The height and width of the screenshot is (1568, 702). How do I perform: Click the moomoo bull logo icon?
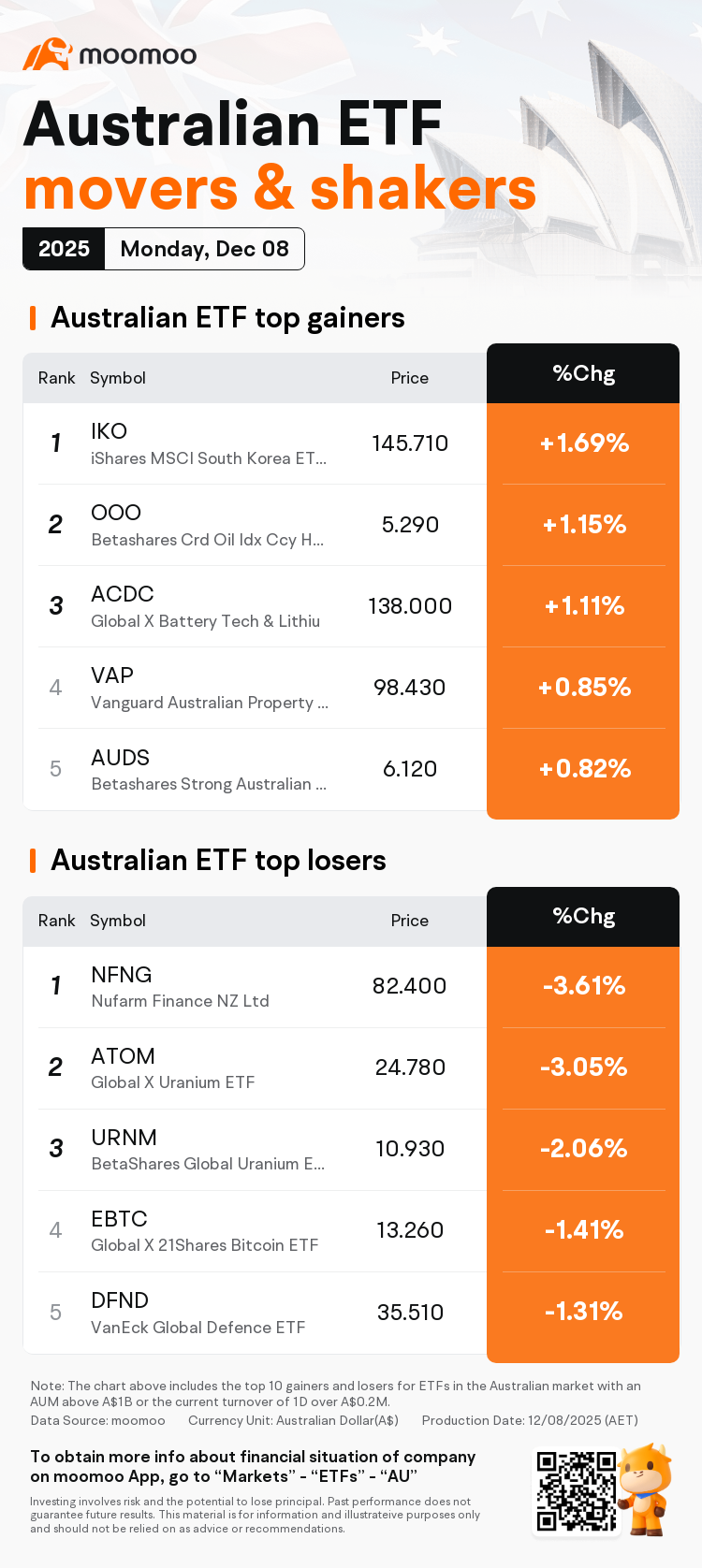point(47,54)
